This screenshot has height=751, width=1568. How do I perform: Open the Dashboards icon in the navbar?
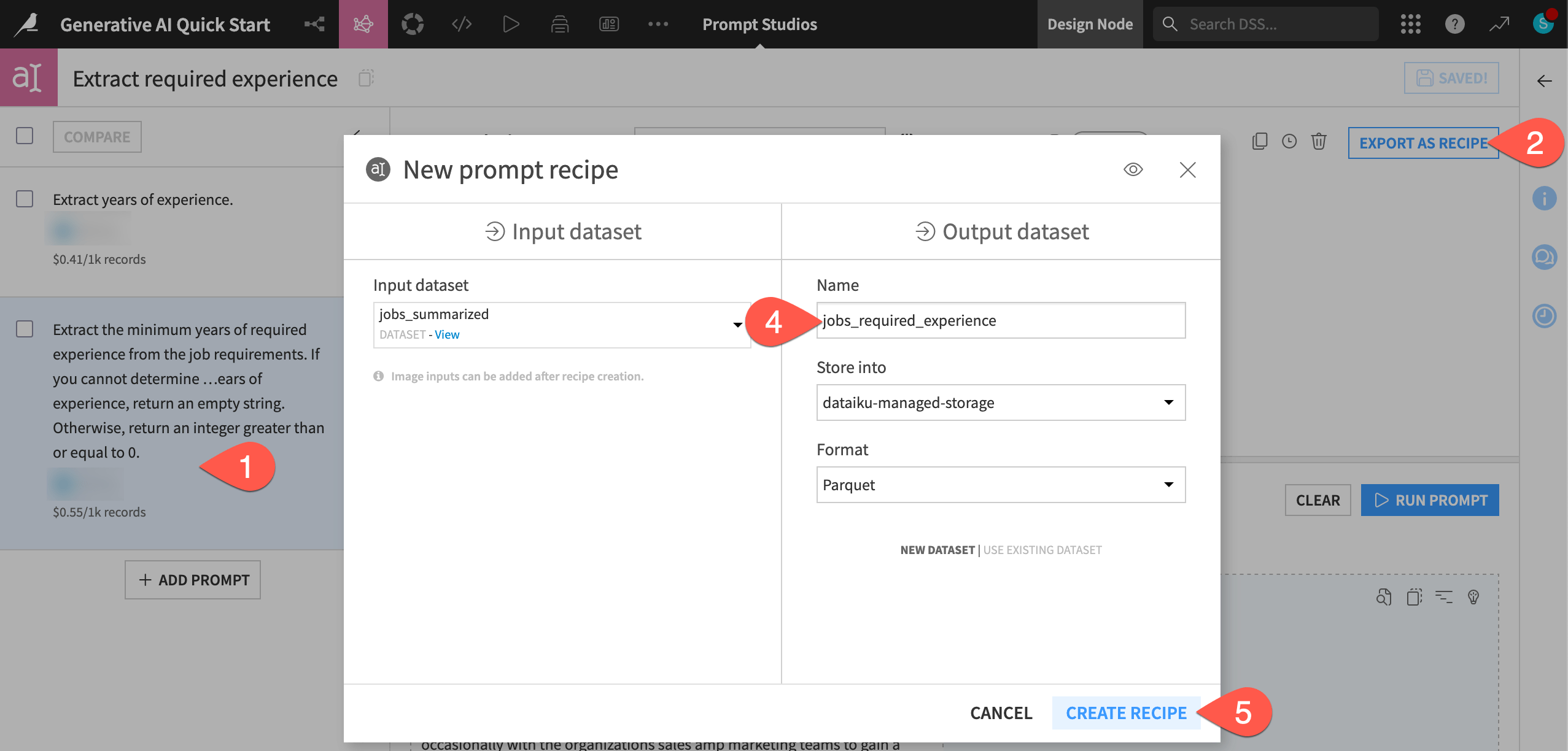pos(608,25)
